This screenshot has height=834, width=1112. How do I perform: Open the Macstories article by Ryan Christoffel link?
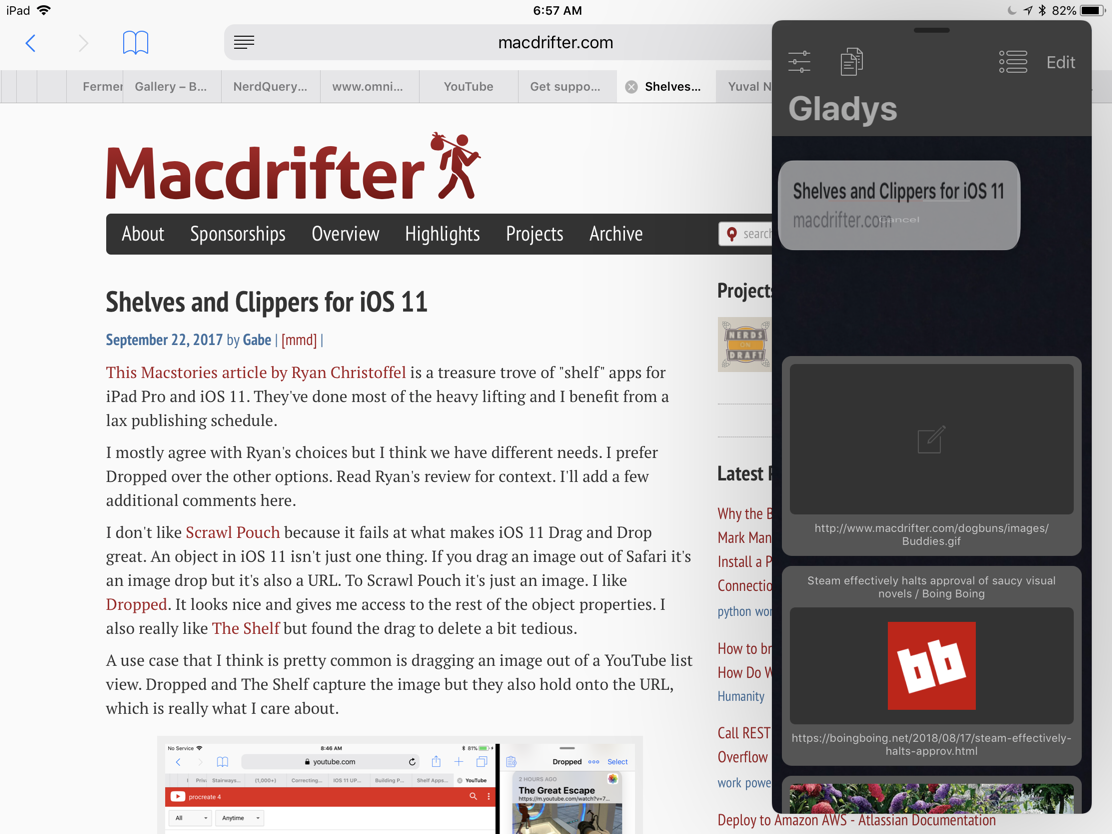pyautogui.click(x=256, y=372)
